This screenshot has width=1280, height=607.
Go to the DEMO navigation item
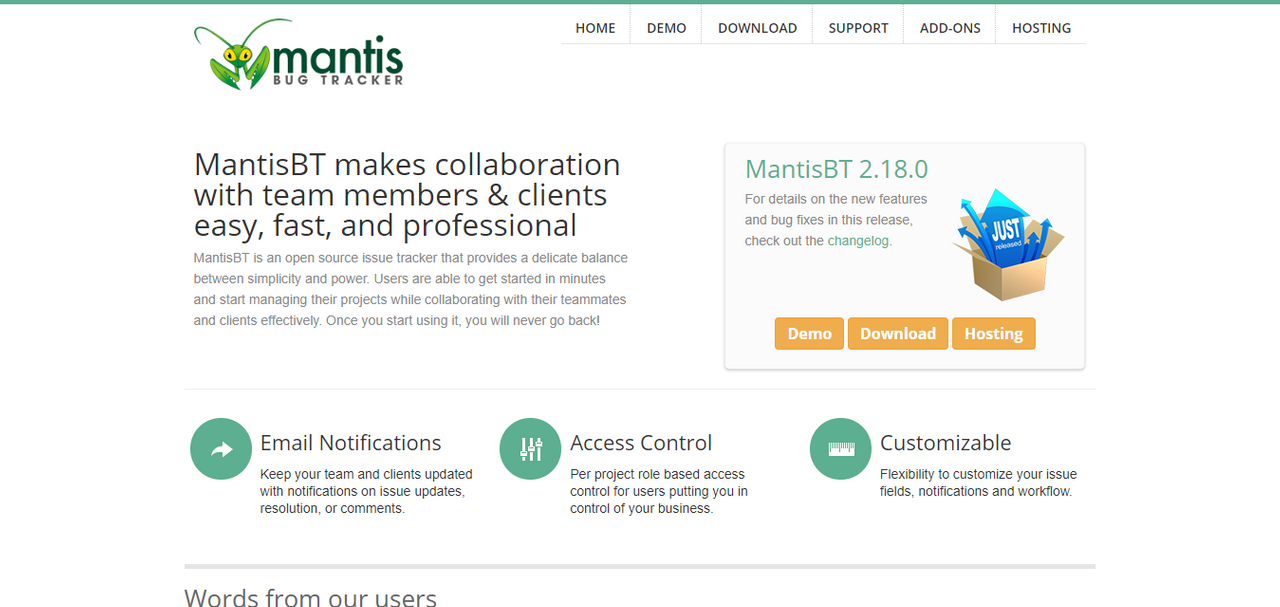[x=666, y=28]
